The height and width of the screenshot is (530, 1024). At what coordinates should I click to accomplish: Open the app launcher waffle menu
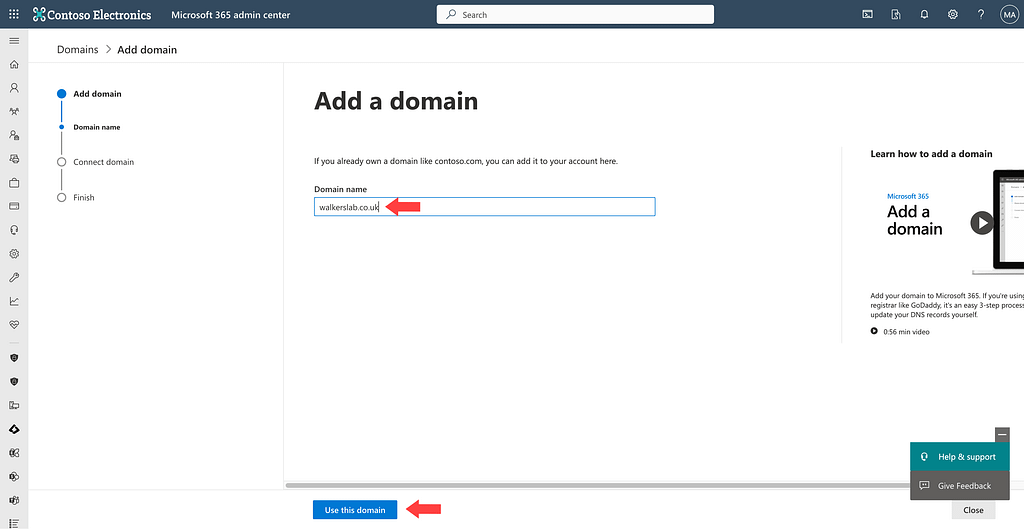point(14,15)
